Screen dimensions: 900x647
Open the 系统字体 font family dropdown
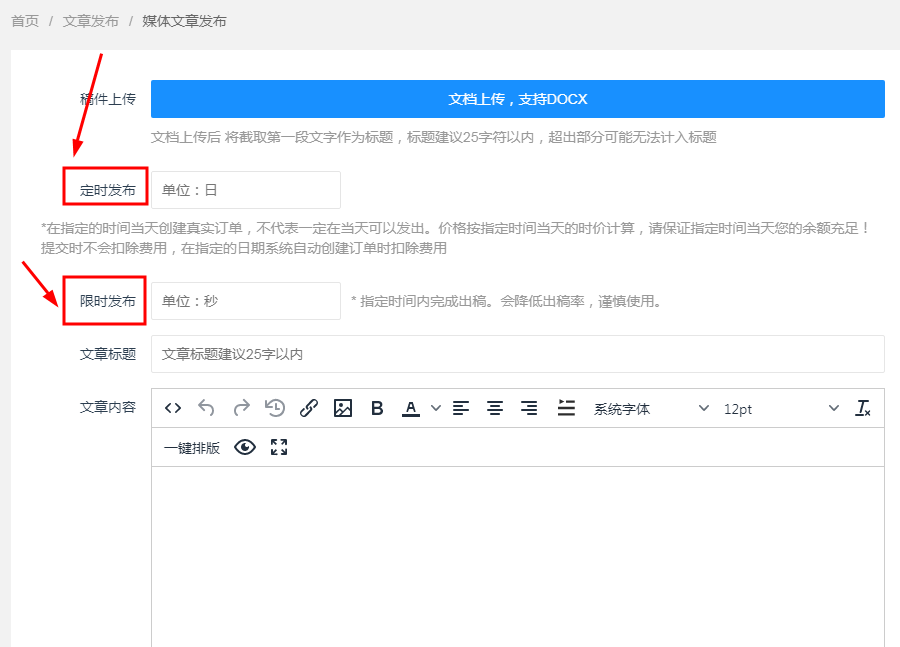click(x=651, y=409)
